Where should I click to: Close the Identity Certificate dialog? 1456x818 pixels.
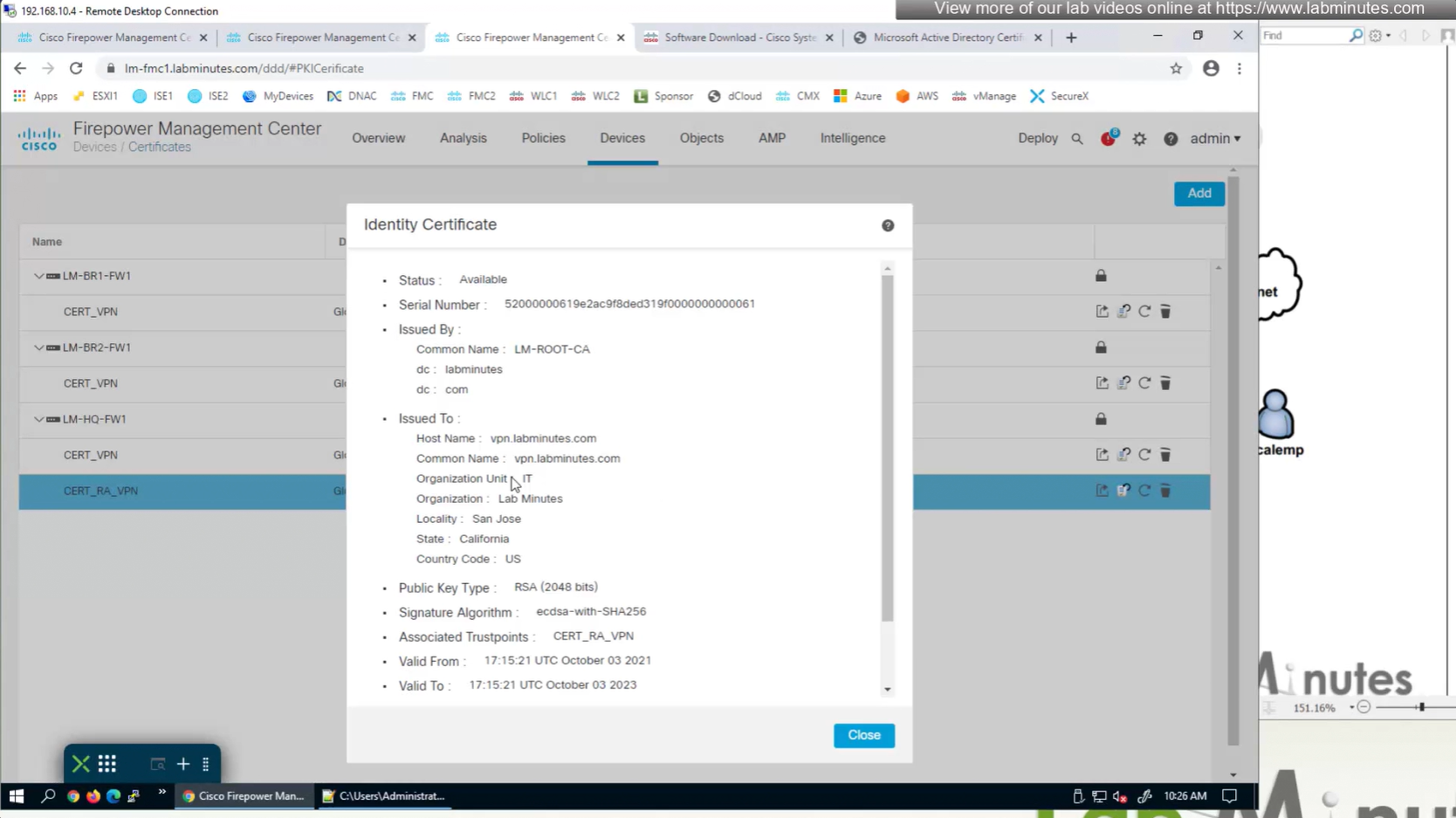pos(863,735)
